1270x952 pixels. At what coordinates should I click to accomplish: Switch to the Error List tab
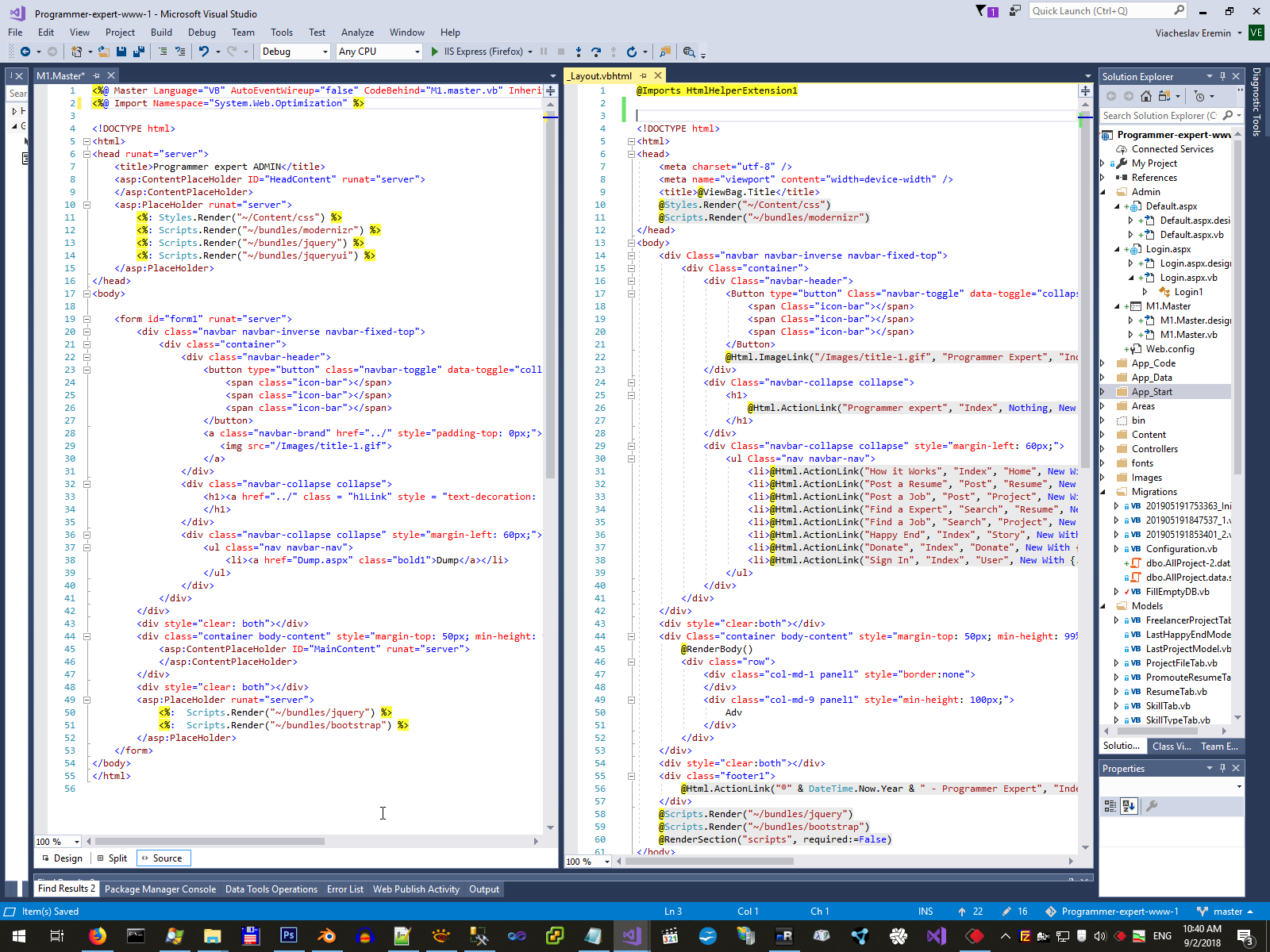pyautogui.click(x=344, y=889)
